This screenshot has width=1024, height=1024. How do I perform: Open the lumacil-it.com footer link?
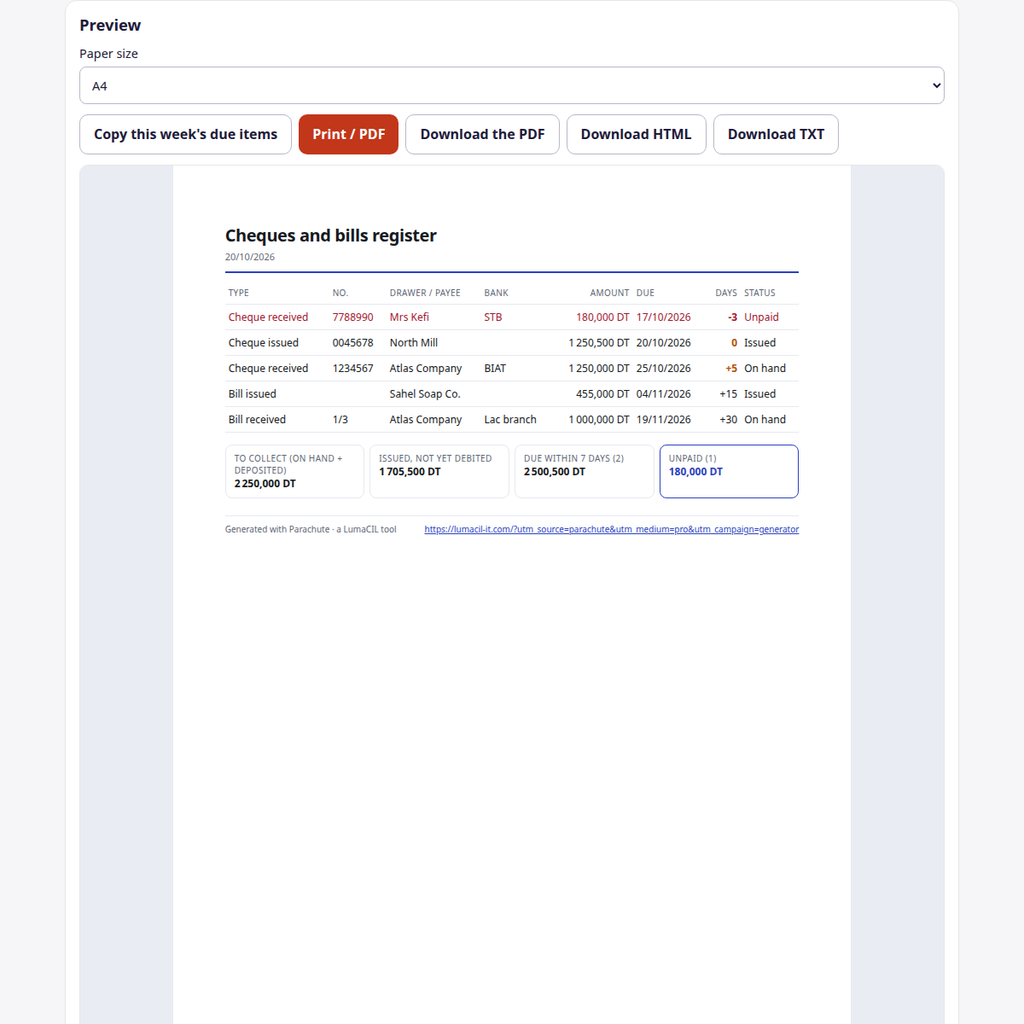(611, 530)
